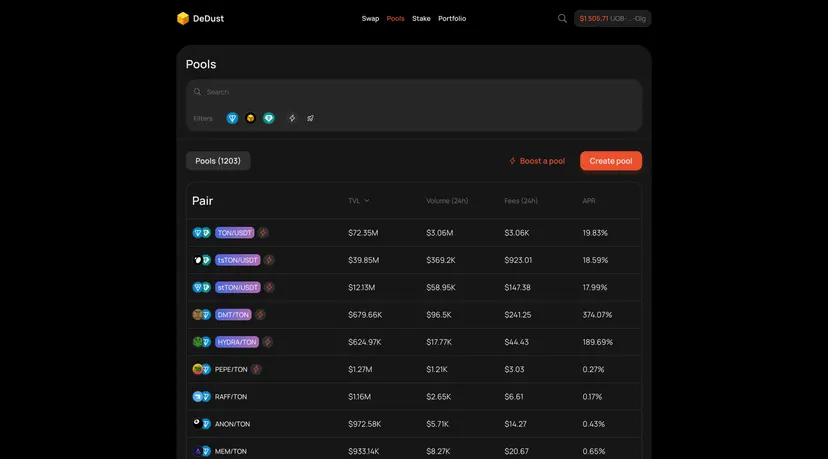The height and width of the screenshot is (459, 828).
Task: Click the ANON/TON token pair icons
Action: click(x=202, y=424)
